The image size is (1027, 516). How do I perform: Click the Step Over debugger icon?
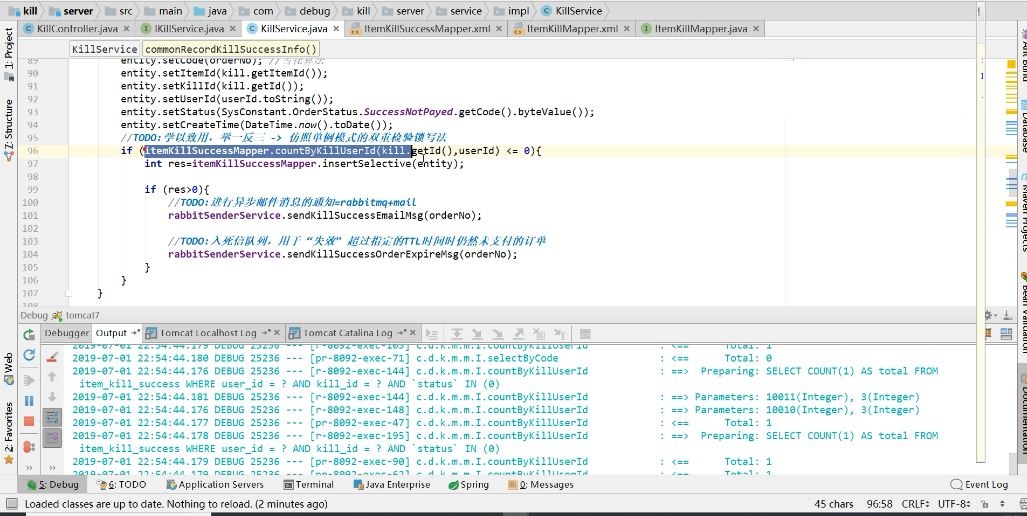457,333
